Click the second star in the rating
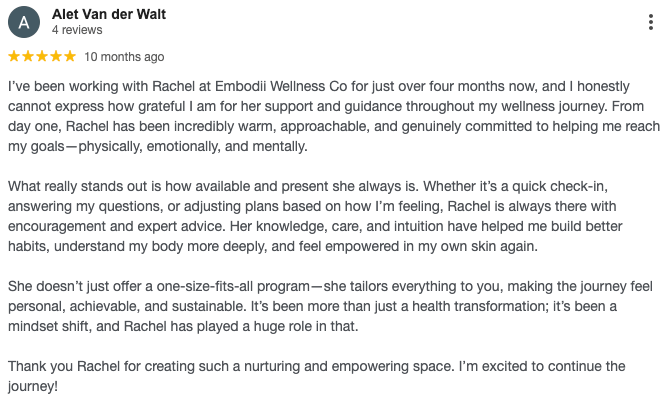669x401 pixels. coord(27,57)
